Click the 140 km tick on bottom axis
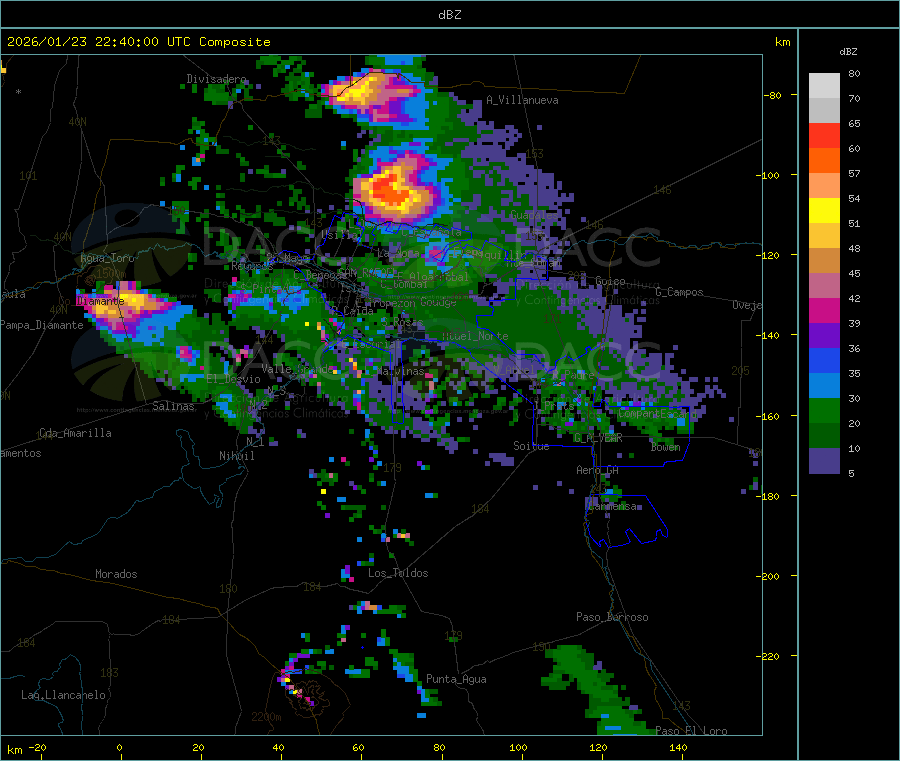Viewport: 900px width, 761px height. tap(678, 748)
